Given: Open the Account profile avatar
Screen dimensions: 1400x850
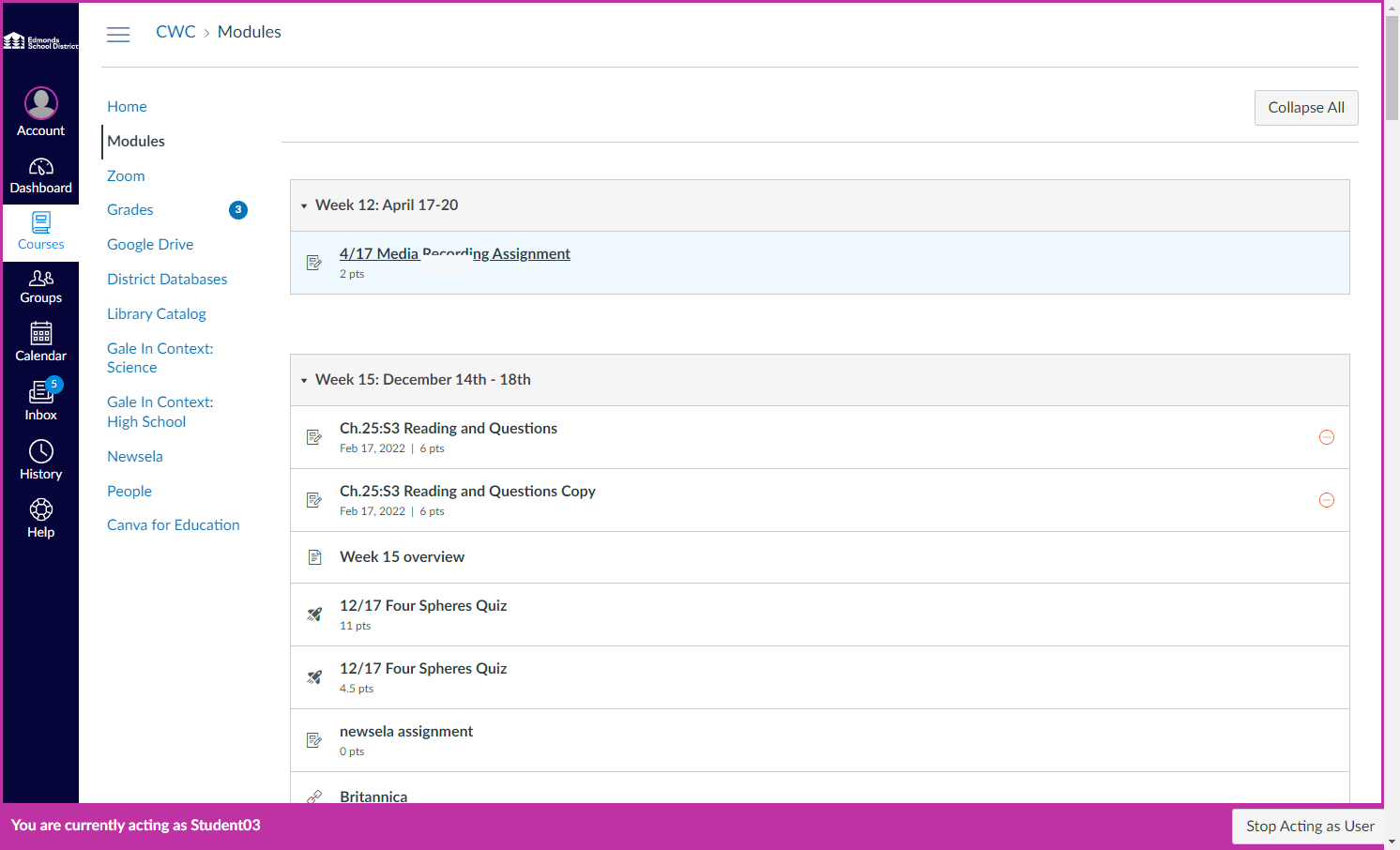Looking at the screenshot, I should pos(41,103).
